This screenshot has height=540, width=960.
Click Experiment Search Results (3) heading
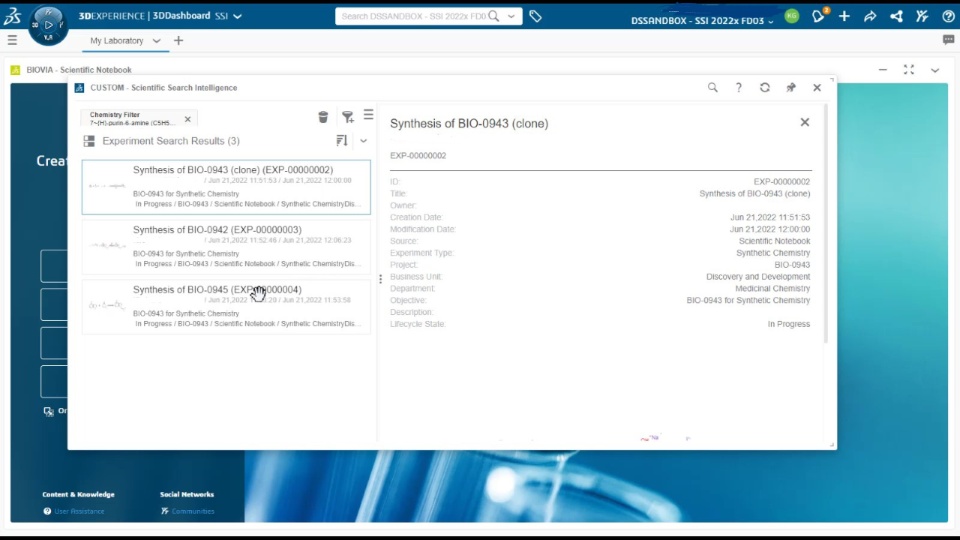(x=171, y=141)
